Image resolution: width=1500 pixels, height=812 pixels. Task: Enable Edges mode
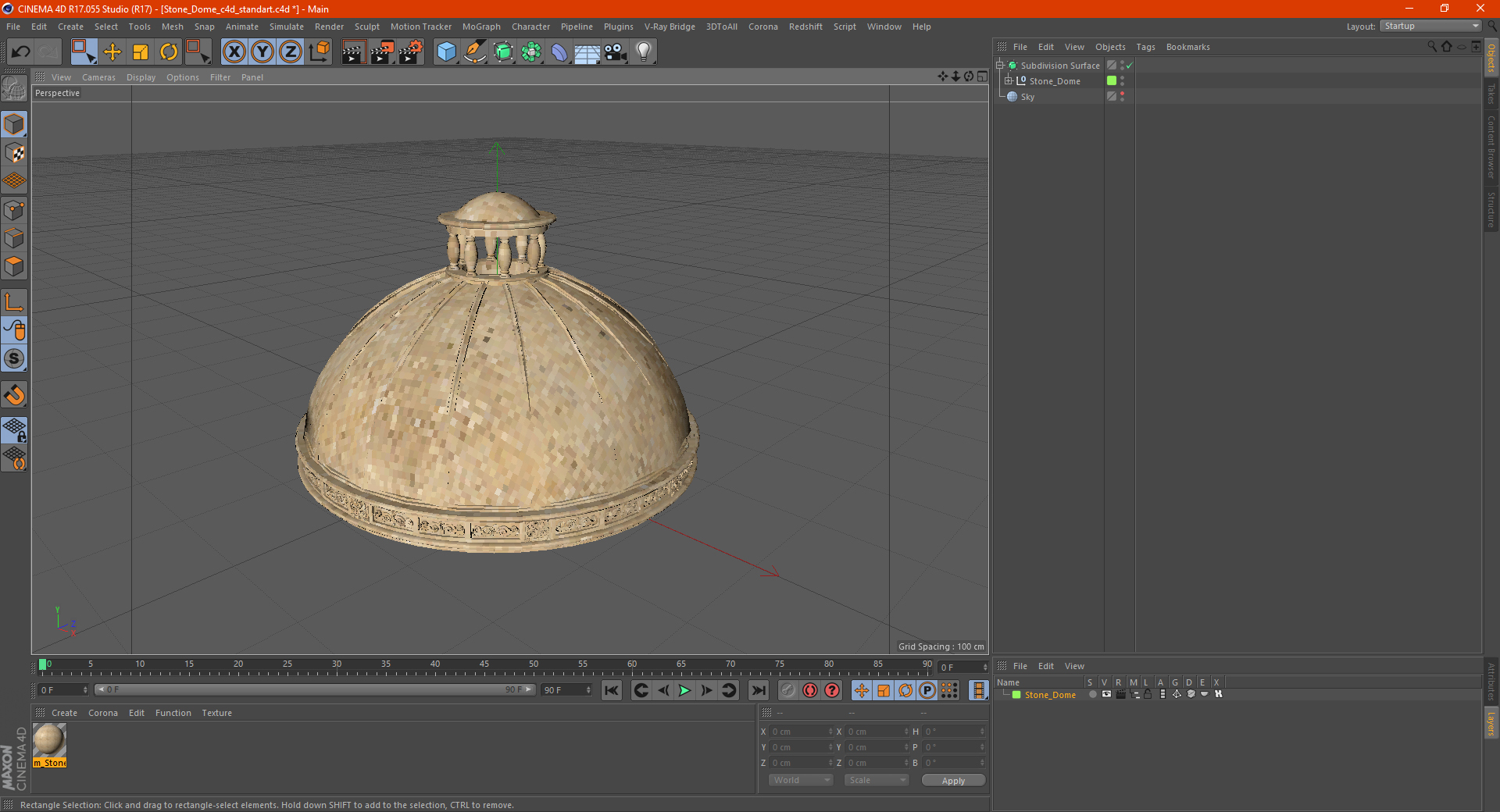point(14,238)
